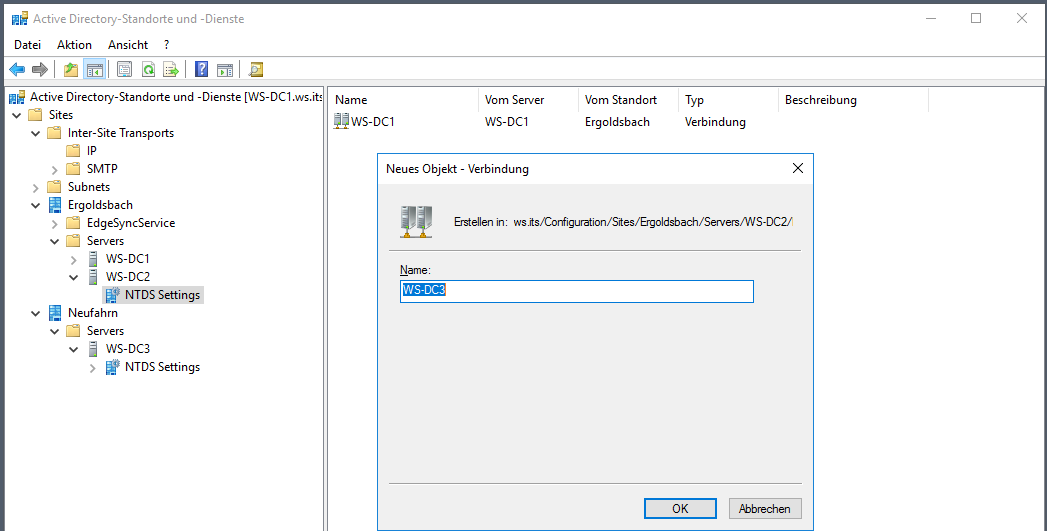This screenshot has width=1047, height=531.
Task: Click the app icon in the title bar
Action: pyautogui.click(x=20, y=19)
